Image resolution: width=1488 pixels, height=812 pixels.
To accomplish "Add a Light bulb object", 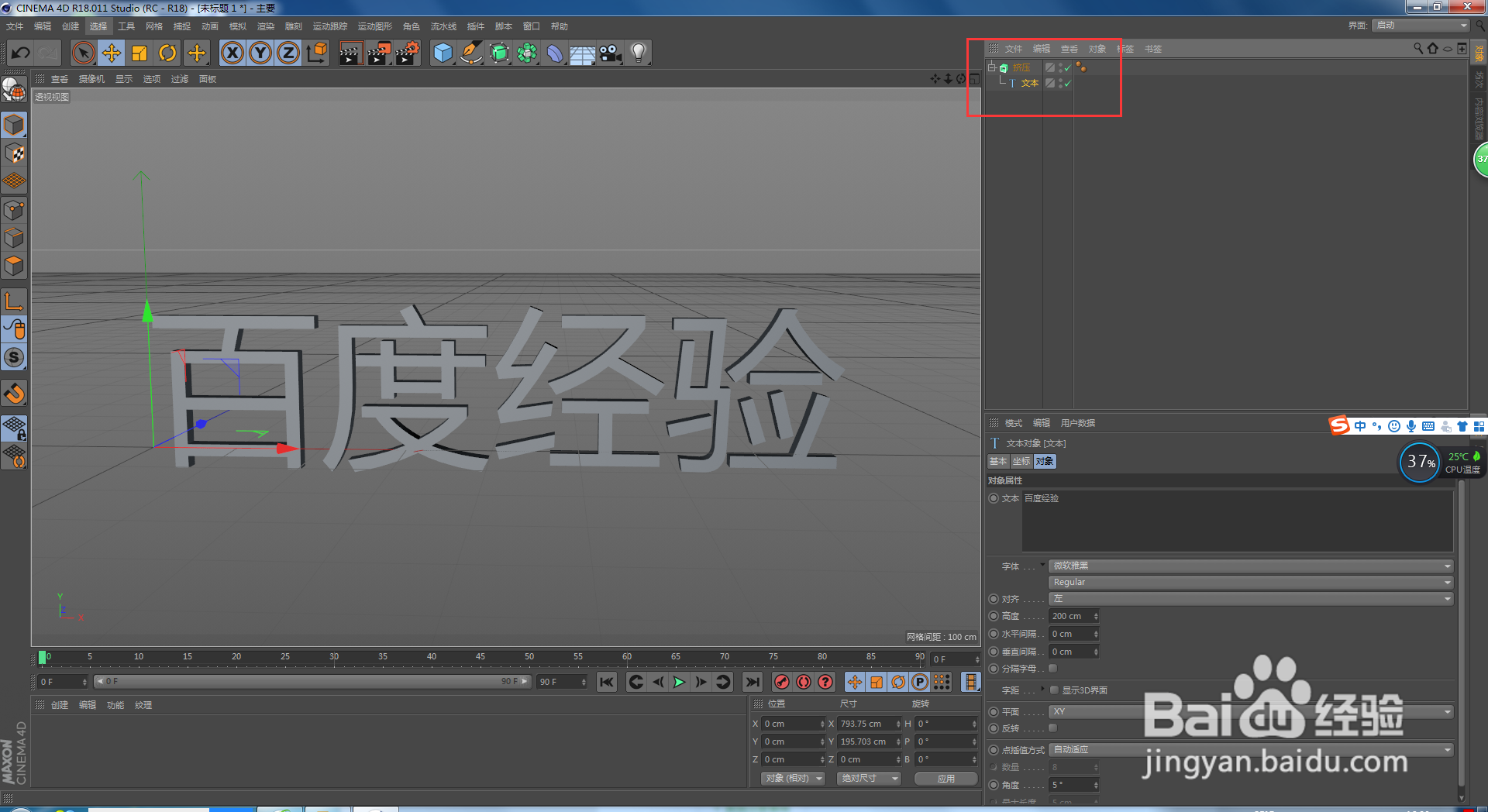I will [639, 53].
